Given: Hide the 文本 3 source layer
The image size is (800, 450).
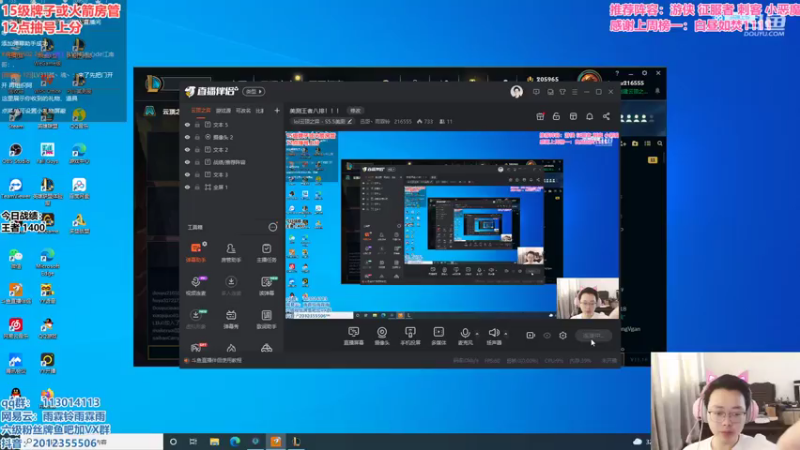Looking at the screenshot, I should pyautogui.click(x=187, y=174).
